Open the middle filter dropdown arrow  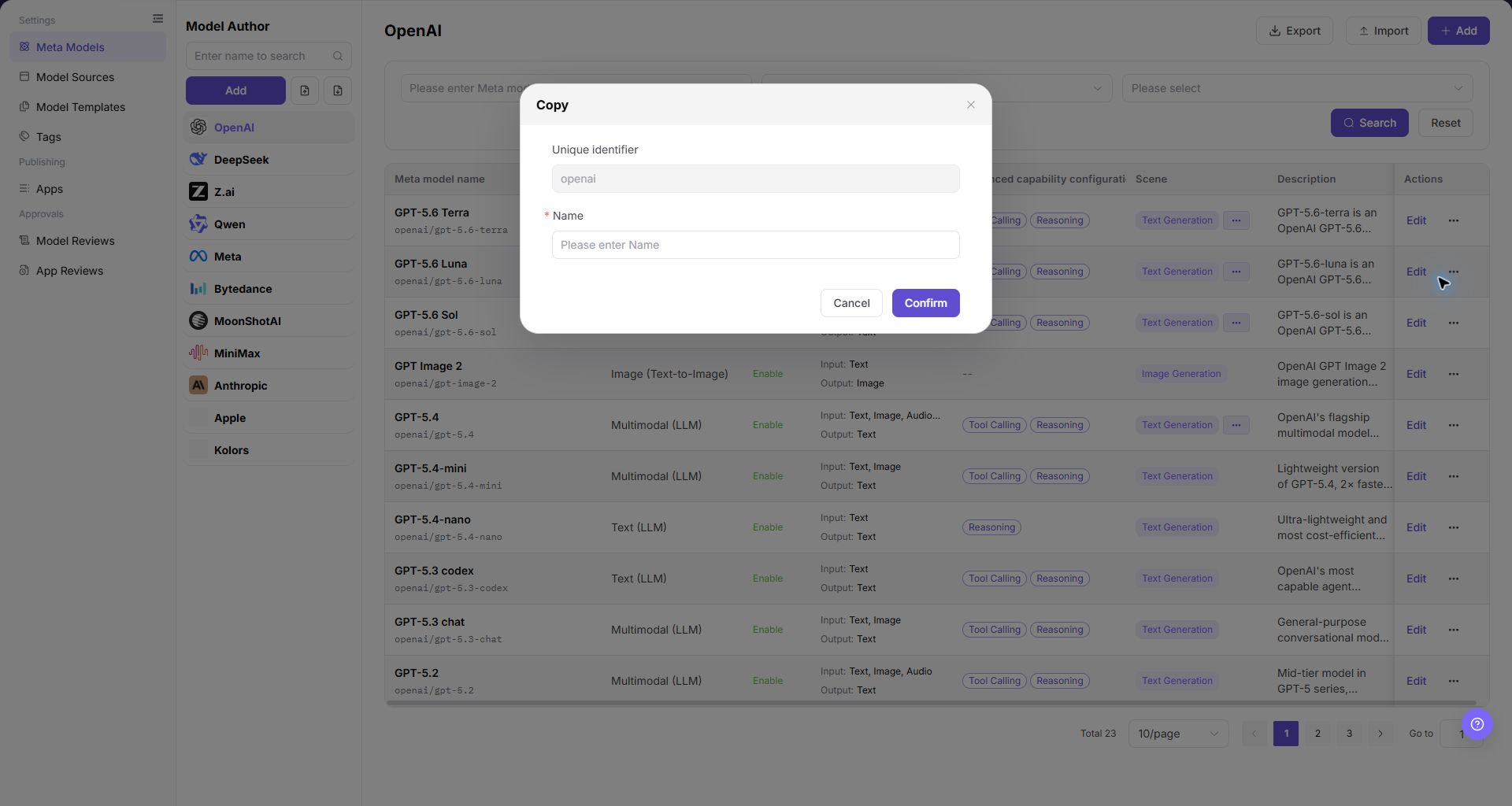(x=1097, y=88)
